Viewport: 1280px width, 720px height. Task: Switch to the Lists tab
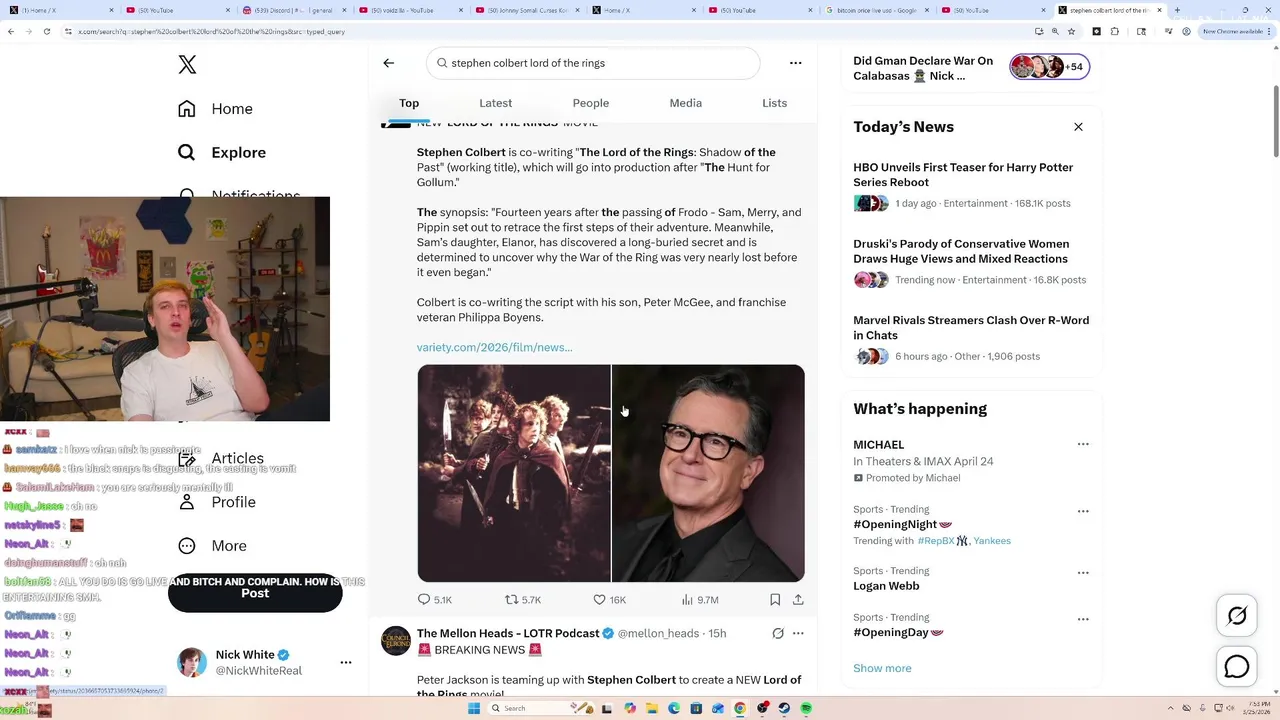775,103
